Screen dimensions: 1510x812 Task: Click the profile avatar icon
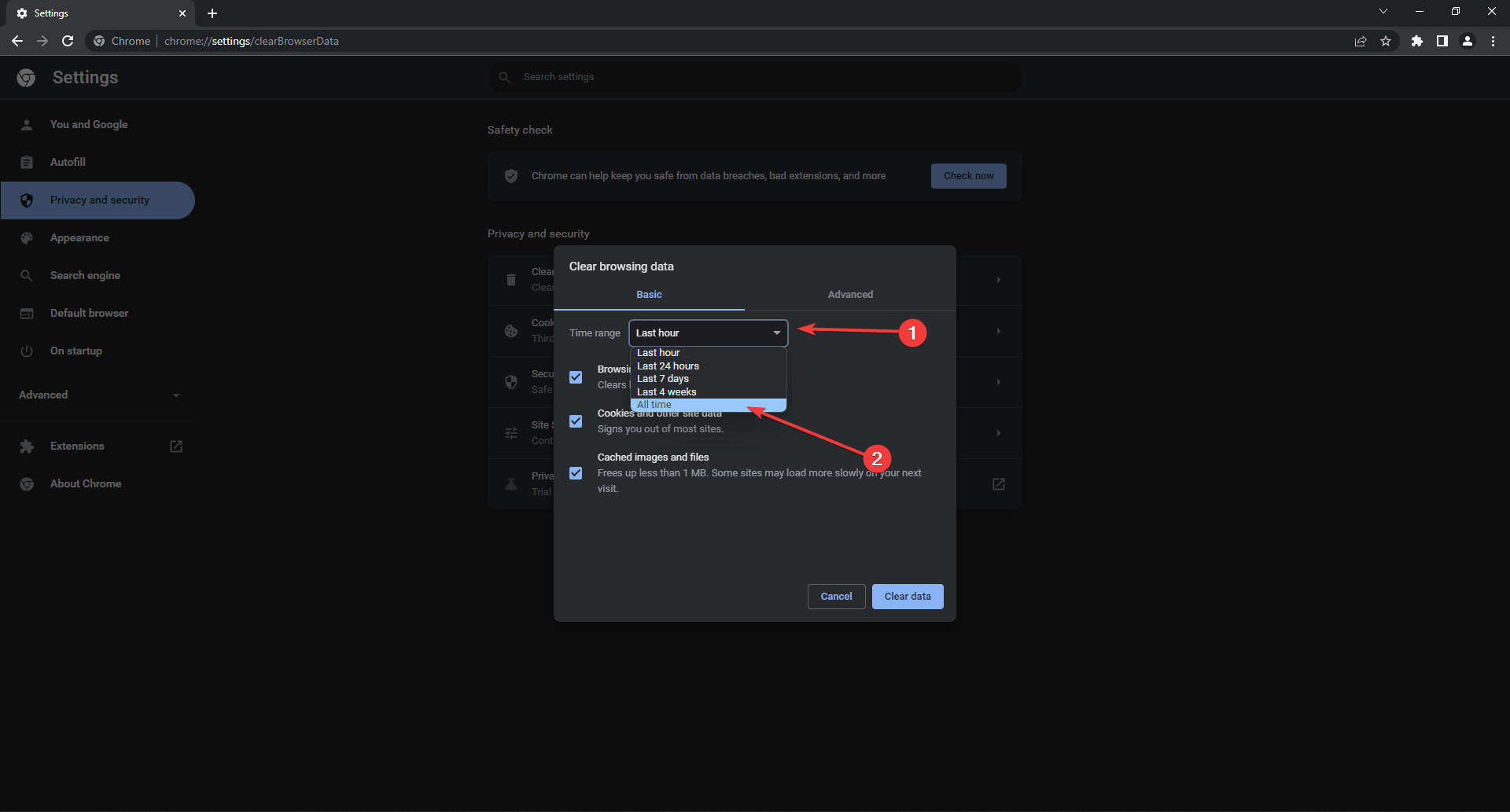[1468, 41]
